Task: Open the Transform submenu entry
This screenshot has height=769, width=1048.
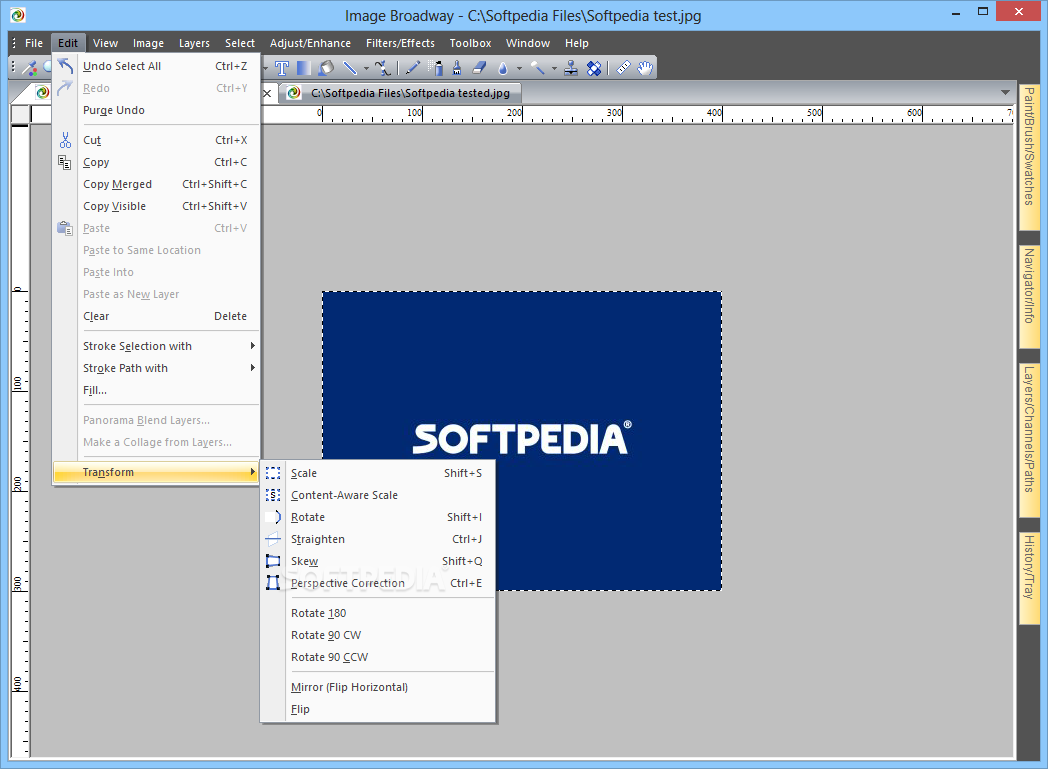Action: [156, 472]
